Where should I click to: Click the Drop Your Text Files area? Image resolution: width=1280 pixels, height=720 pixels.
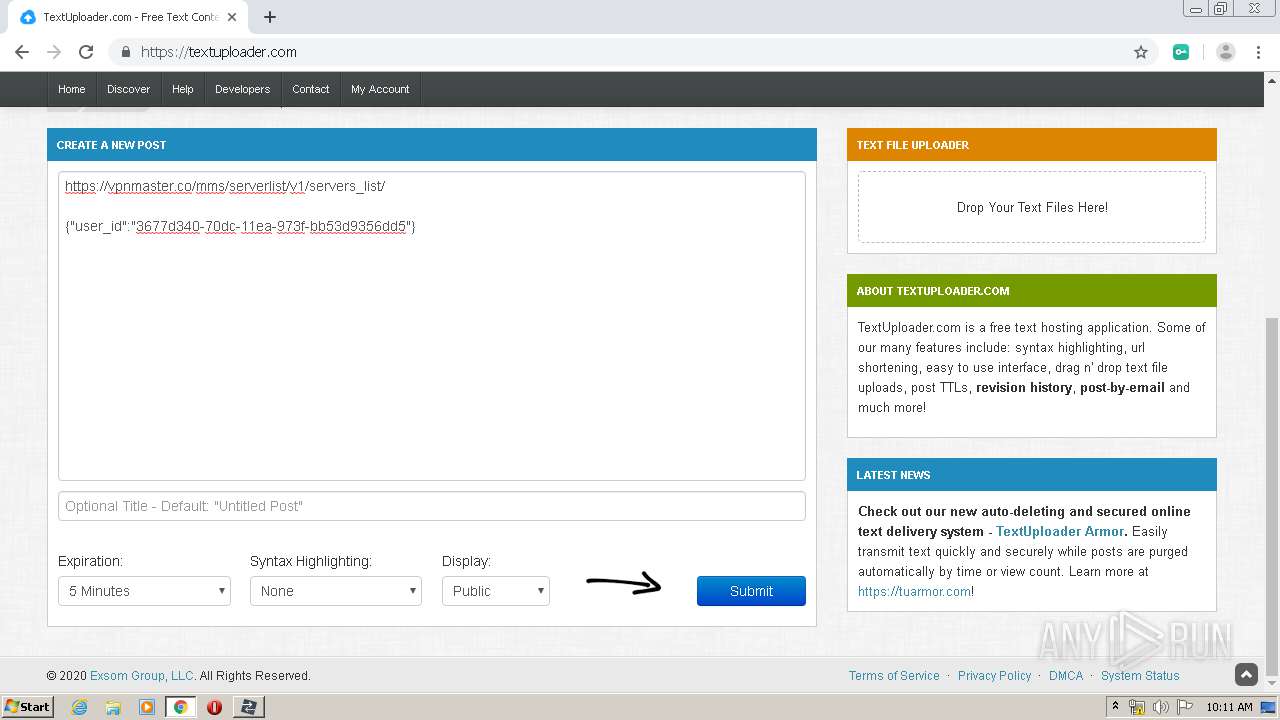1032,207
